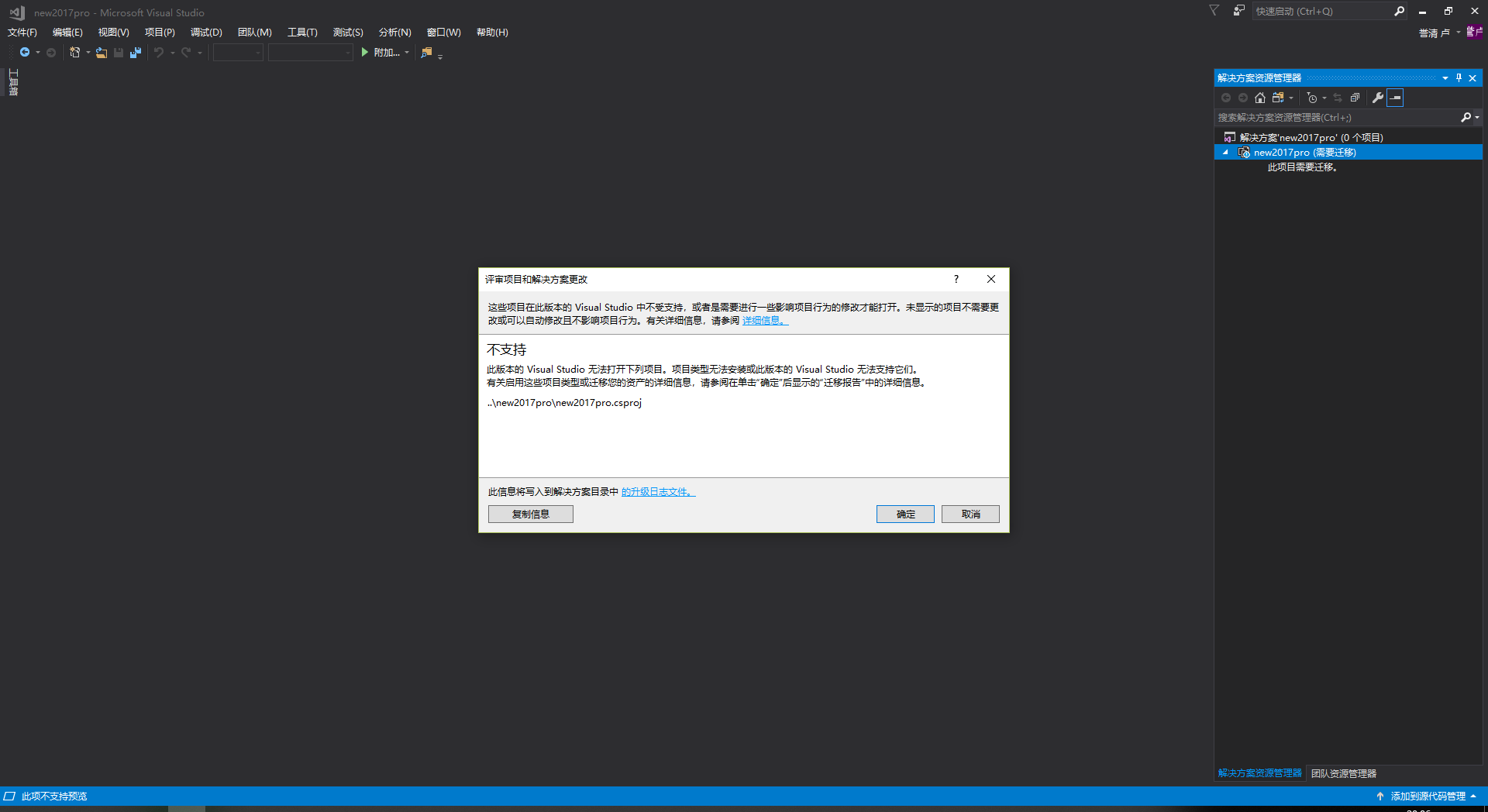This screenshot has width=1488, height=812.
Task: Open the 详细信息 link in the dialog
Action: coord(765,321)
